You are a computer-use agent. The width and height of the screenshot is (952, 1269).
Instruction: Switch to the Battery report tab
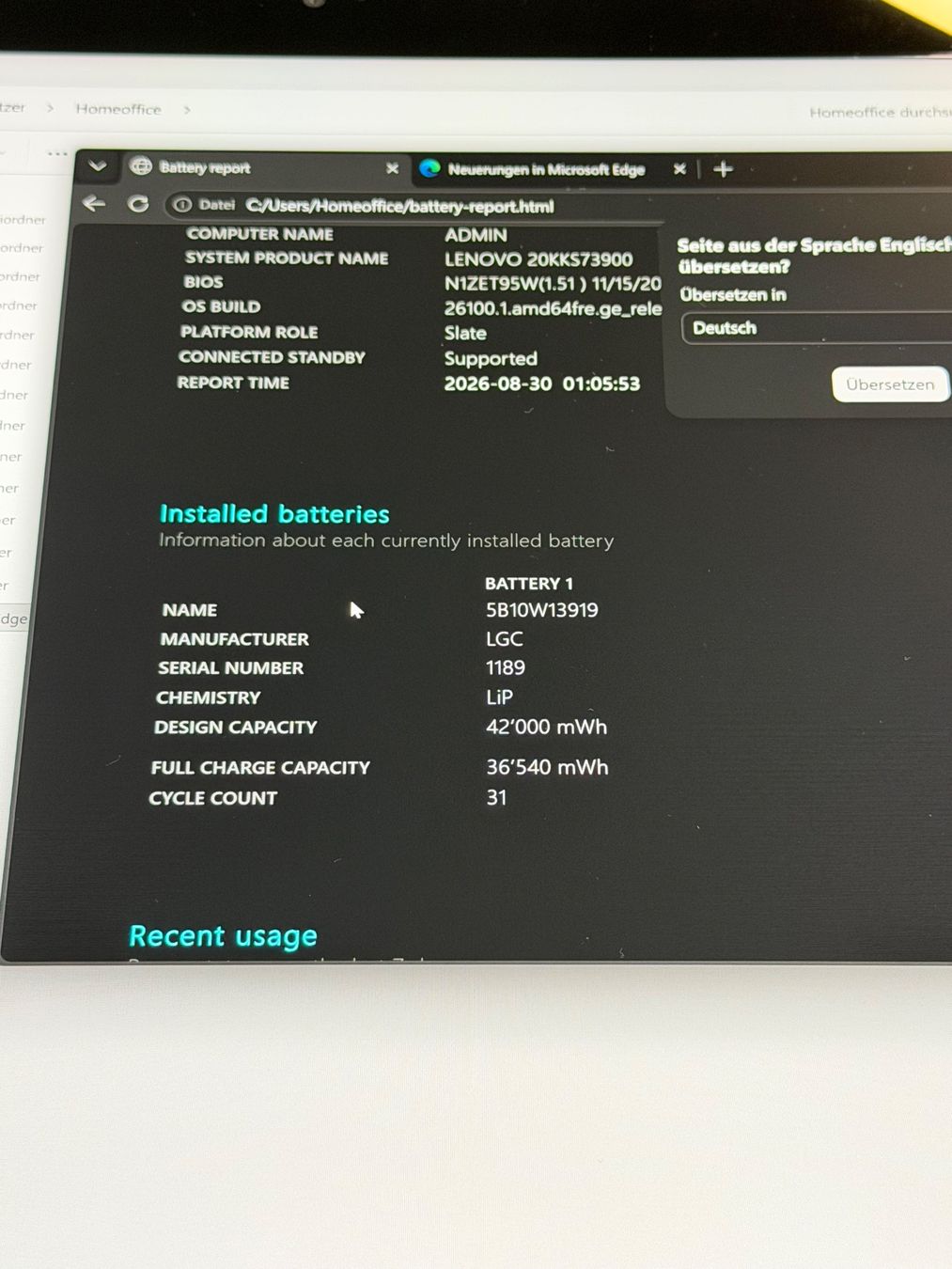266,168
